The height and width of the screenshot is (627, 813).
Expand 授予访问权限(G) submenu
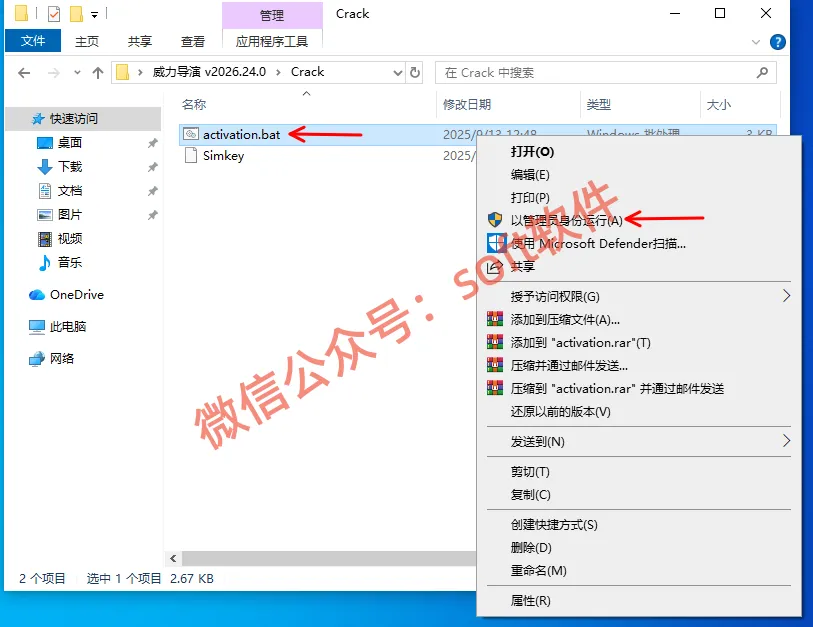coord(639,297)
